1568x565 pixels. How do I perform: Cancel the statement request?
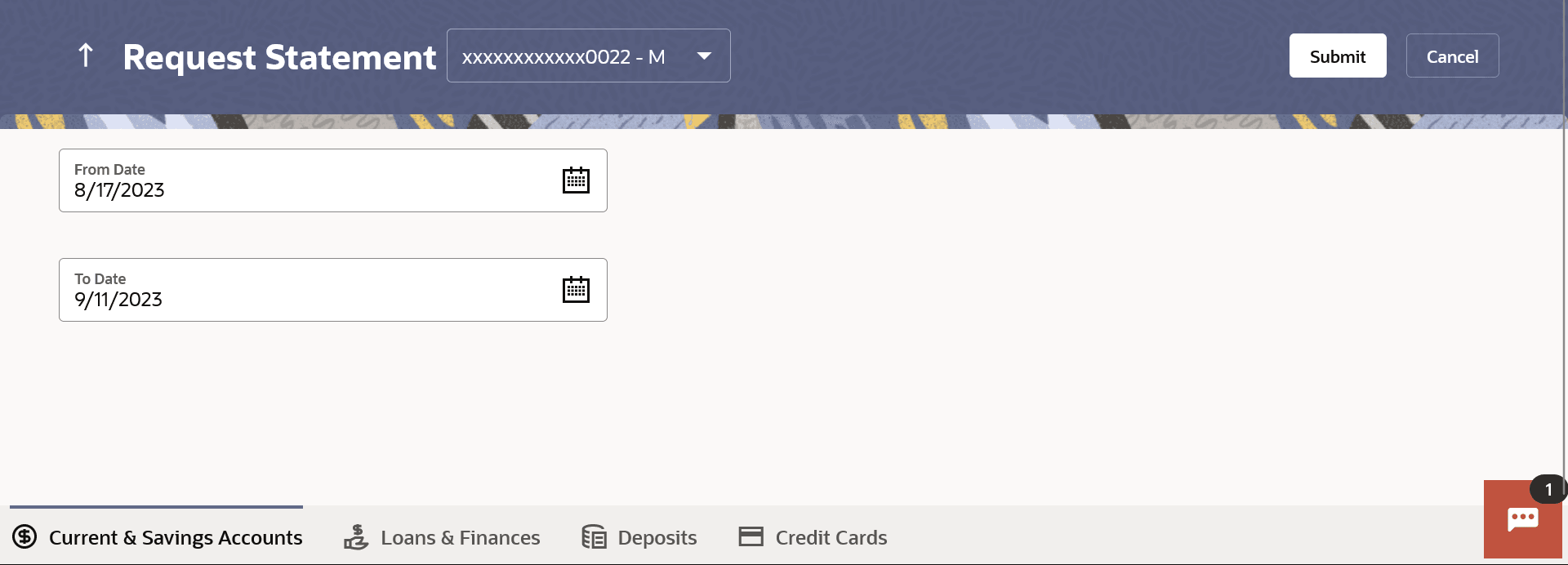[x=1452, y=56]
